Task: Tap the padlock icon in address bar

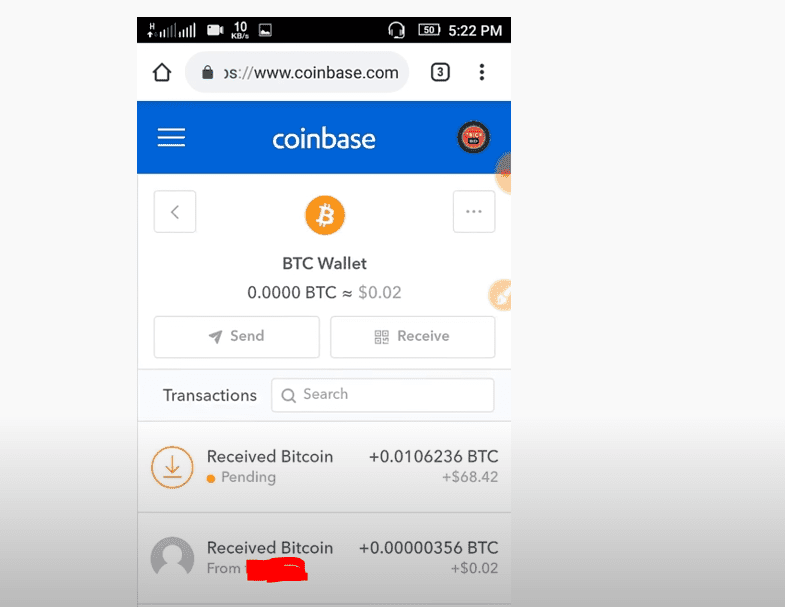Action: [x=207, y=73]
